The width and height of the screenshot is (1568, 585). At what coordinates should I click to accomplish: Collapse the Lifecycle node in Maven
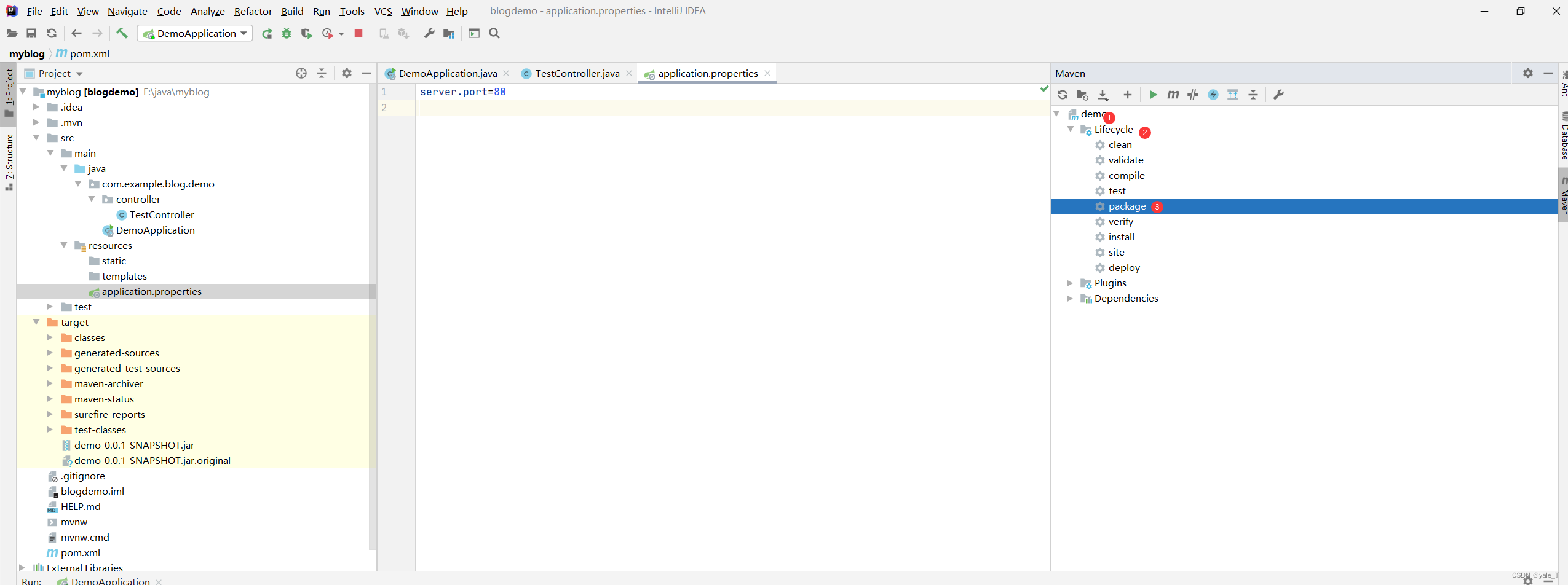point(1071,129)
